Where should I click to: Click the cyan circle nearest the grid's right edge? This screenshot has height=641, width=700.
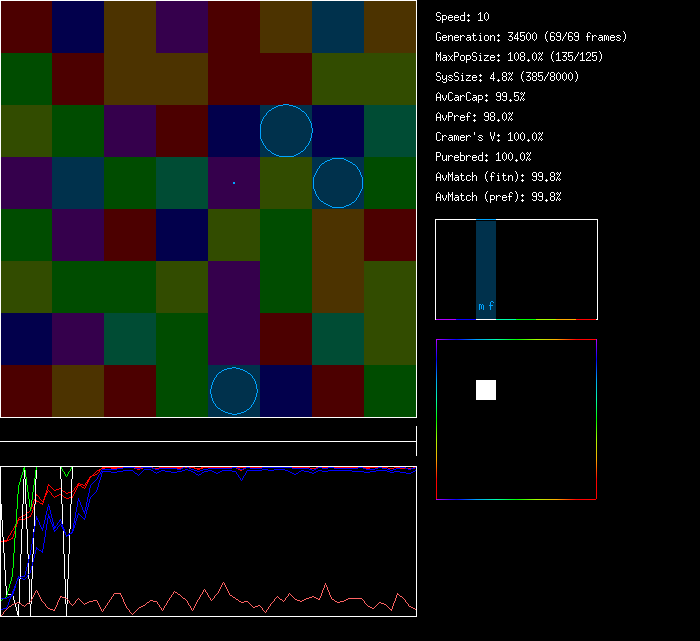(x=338, y=183)
